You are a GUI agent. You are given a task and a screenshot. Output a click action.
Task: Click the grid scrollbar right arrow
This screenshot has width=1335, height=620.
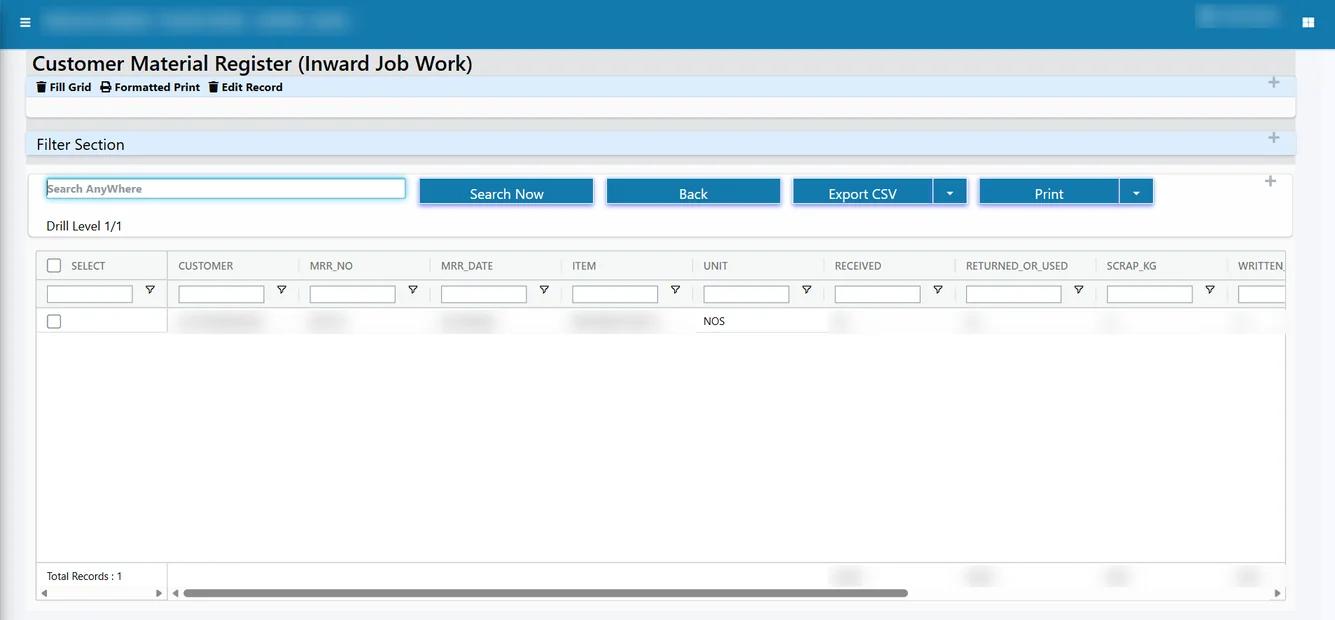1278,593
